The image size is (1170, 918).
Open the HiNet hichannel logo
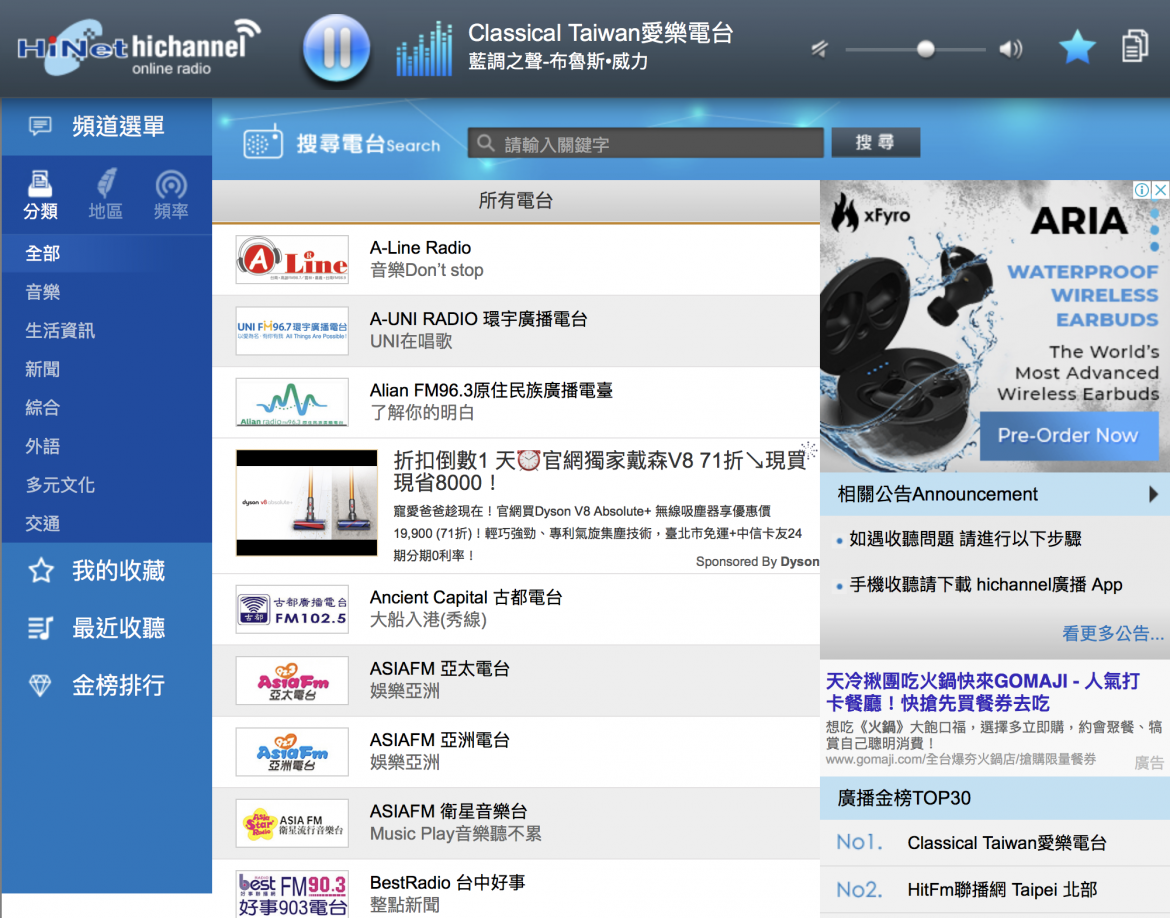click(x=138, y=48)
